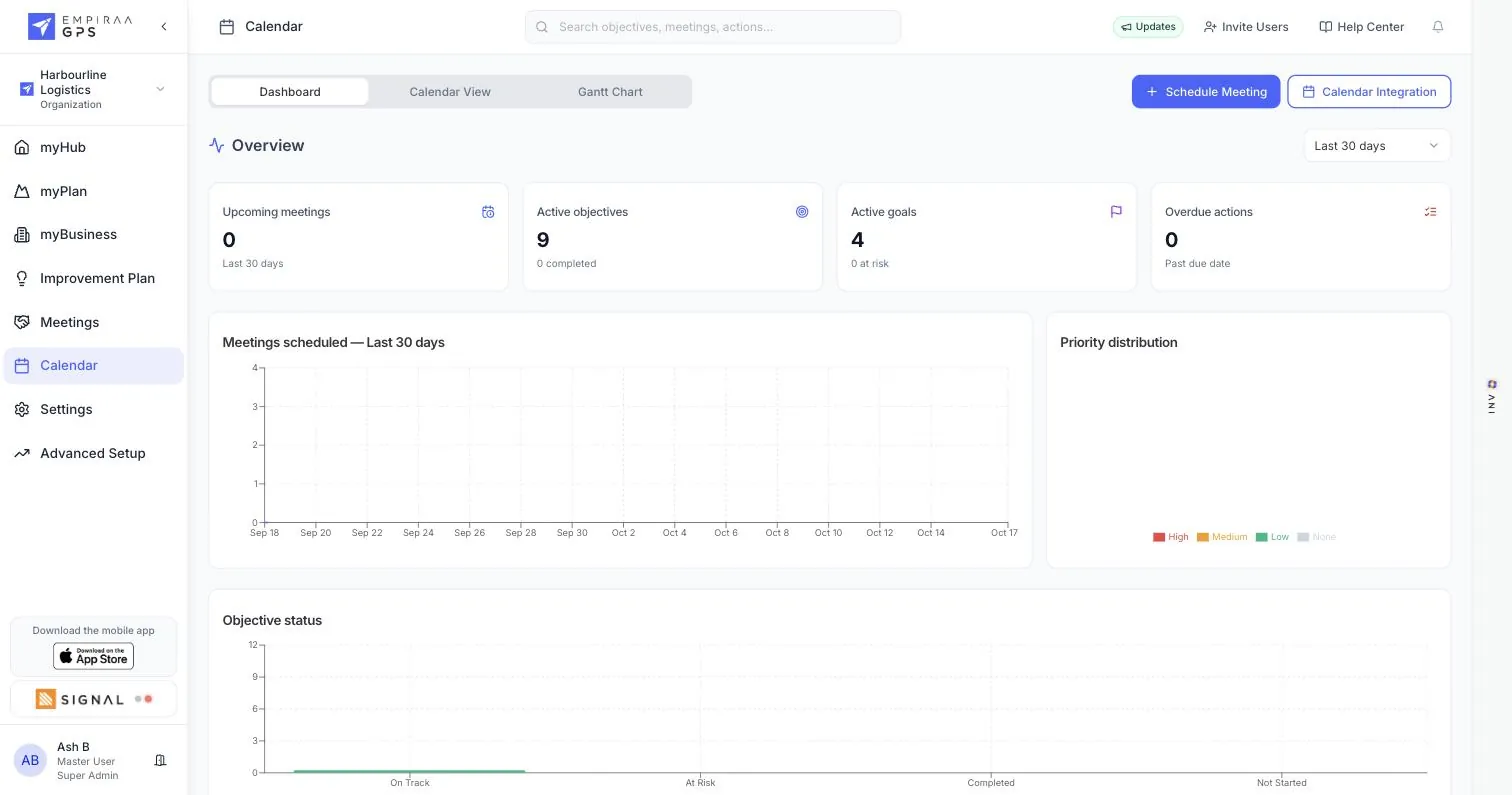1512x795 pixels.
Task: Click the Improvement Plan lightbulb icon
Action: [22, 278]
